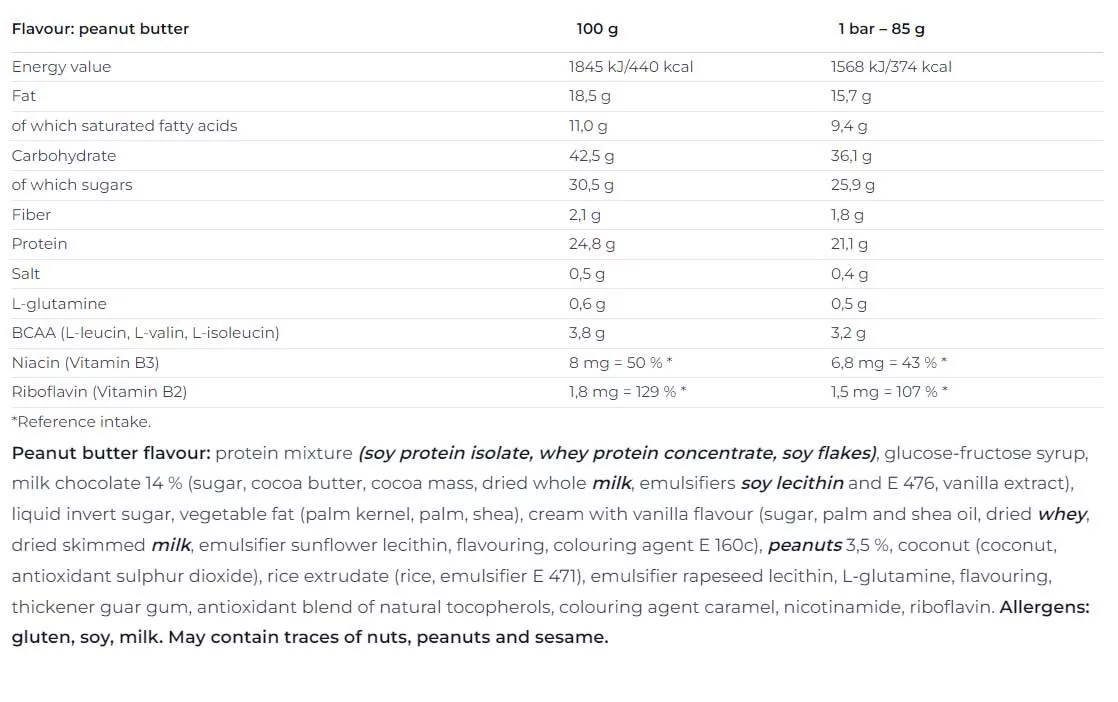Select the 'Energy value' row label

(61, 67)
